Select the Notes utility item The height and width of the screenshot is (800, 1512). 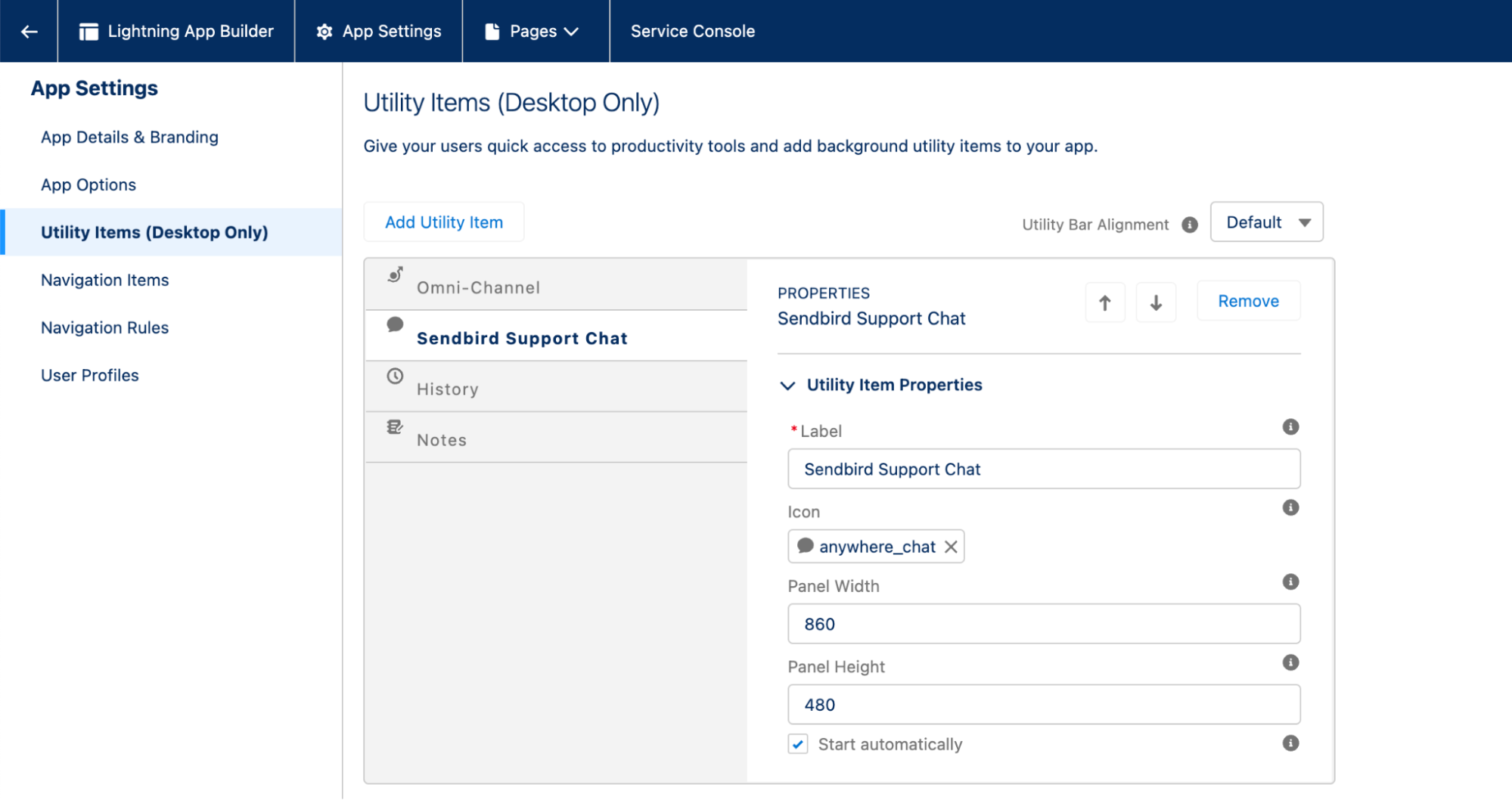coord(442,439)
